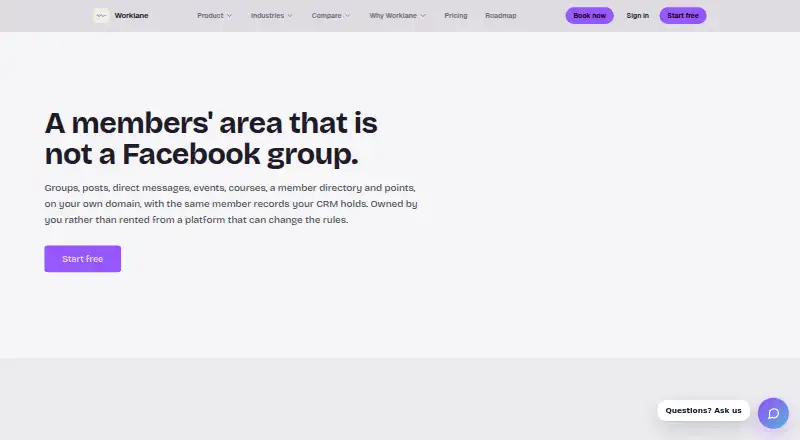Go to the Pricing page
The width and height of the screenshot is (800, 440).
[456, 16]
